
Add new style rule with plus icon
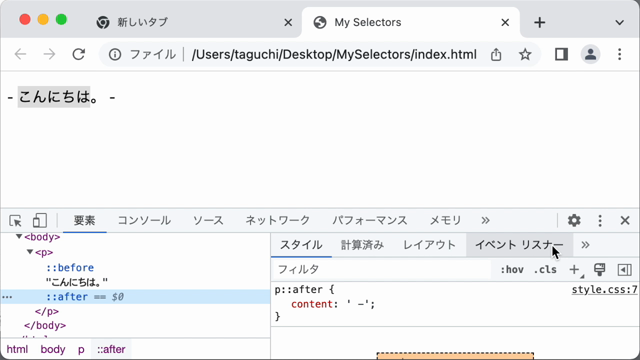point(575,269)
